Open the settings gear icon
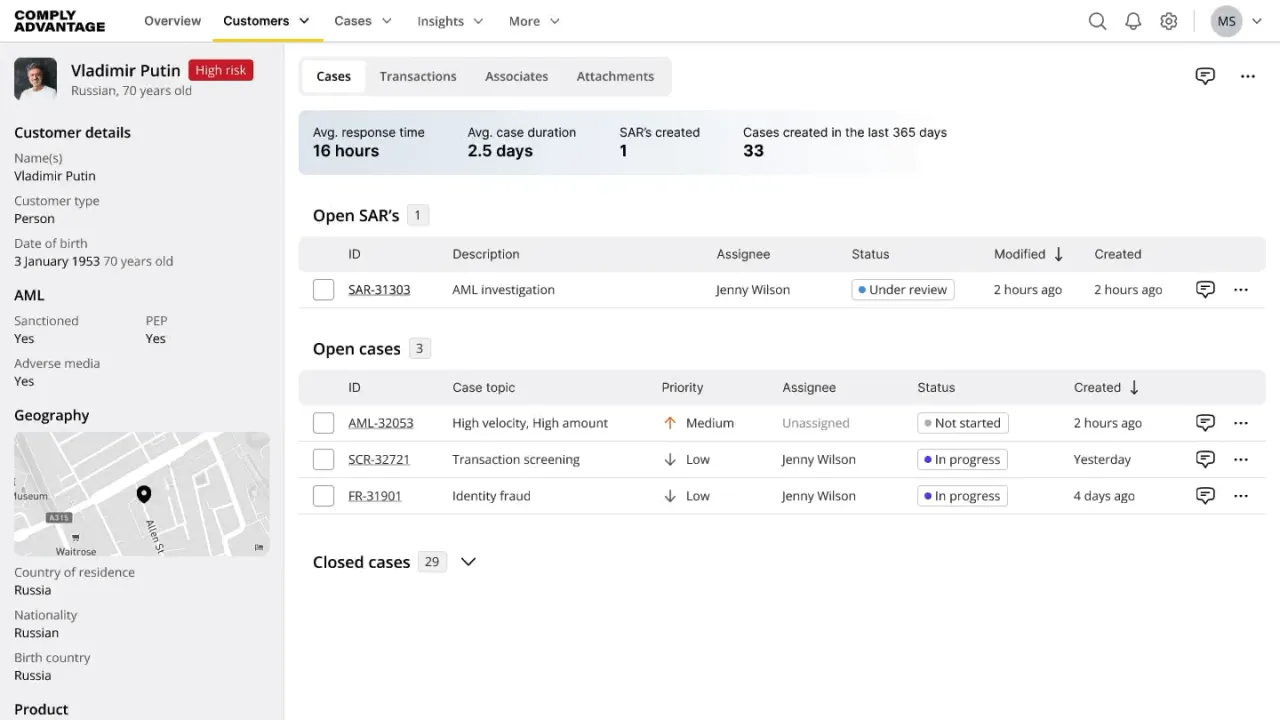Image resolution: width=1280 pixels, height=720 pixels. [1168, 21]
